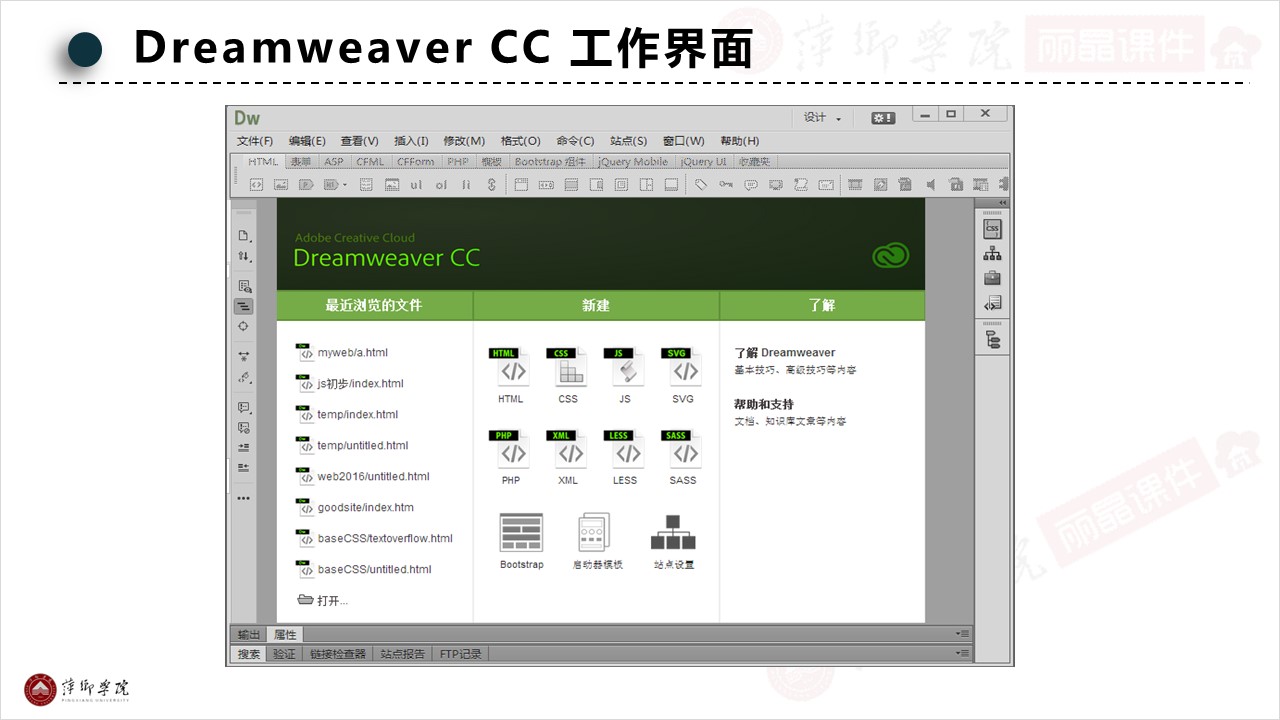This screenshot has height=720, width=1280.
Task: Click the 了解 Dreamweaver link
Action: pyautogui.click(x=785, y=352)
